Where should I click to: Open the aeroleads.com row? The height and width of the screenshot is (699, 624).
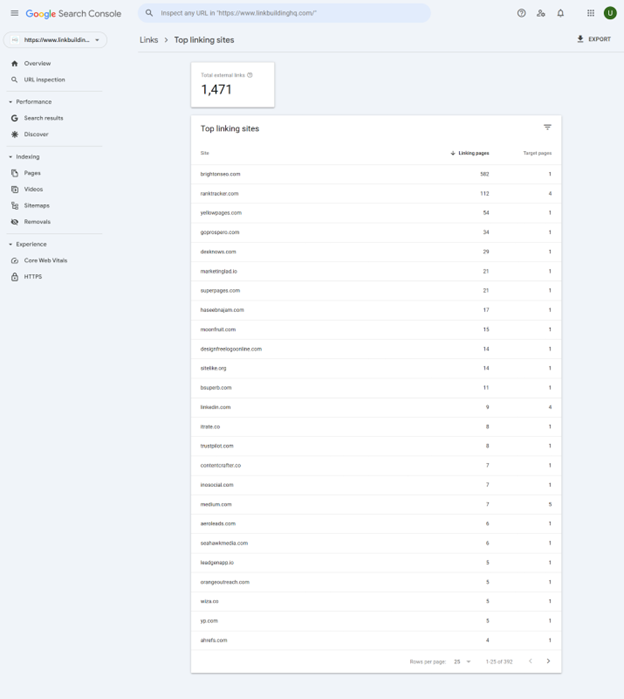tap(376, 524)
